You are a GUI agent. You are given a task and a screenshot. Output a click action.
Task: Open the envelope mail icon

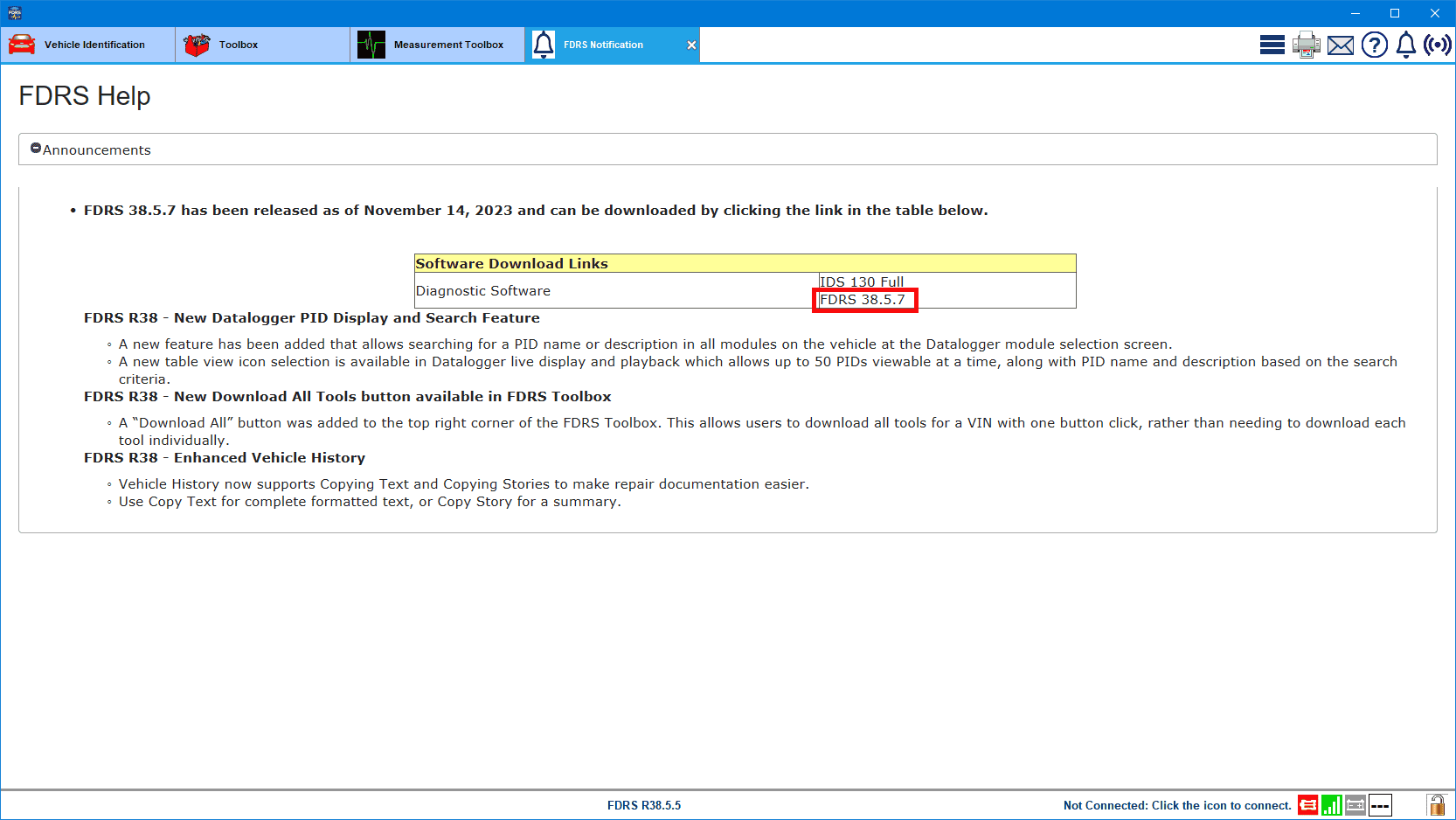[x=1340, y=45]
